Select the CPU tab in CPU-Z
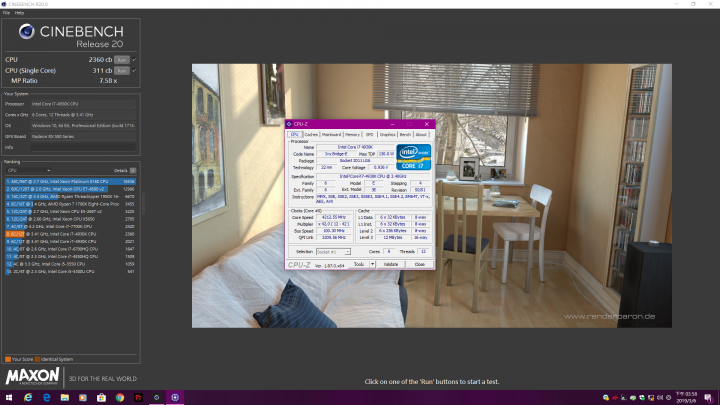 [x=295, y=135]
